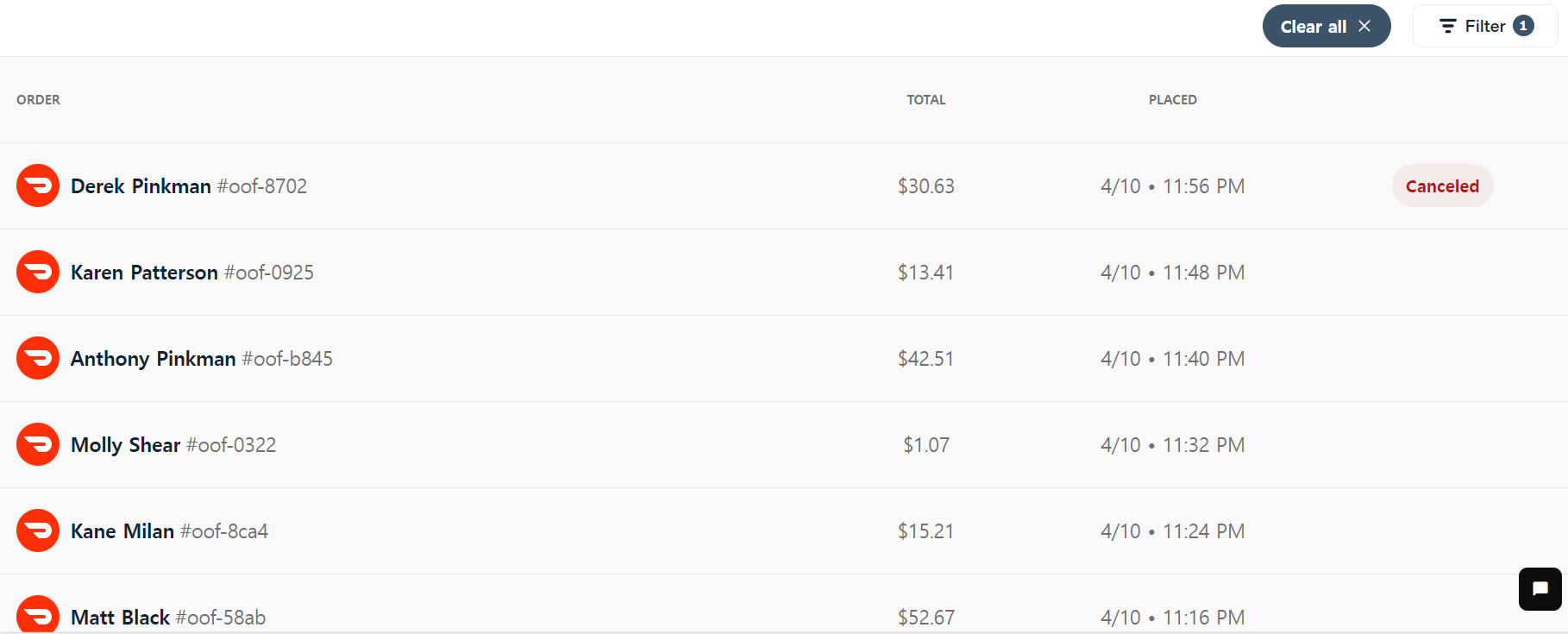Image resolution: width=1568 pixels, height=634 pixels.
Task: Click DoorDash icon beside Derek Pinkman order
Action: (38, 185)
